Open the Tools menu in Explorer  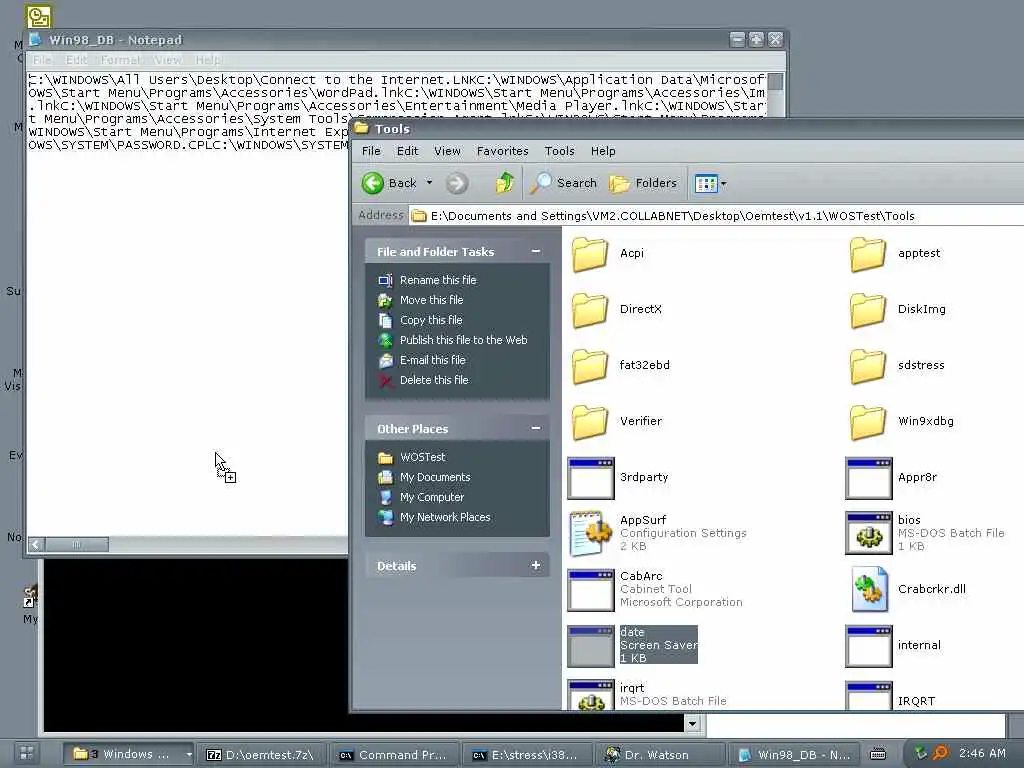(560, 151)
